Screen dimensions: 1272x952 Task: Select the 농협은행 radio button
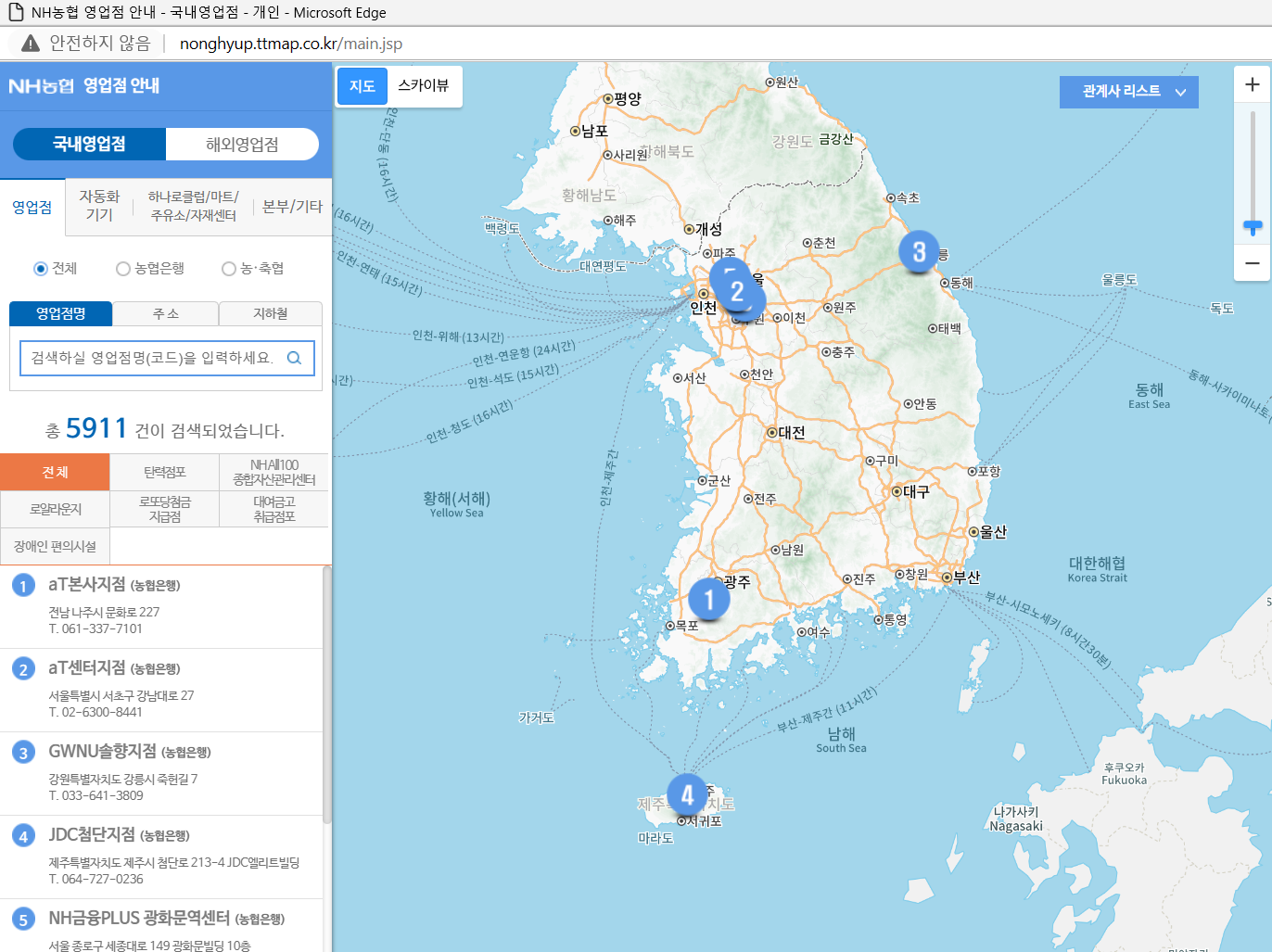(122, 269)
